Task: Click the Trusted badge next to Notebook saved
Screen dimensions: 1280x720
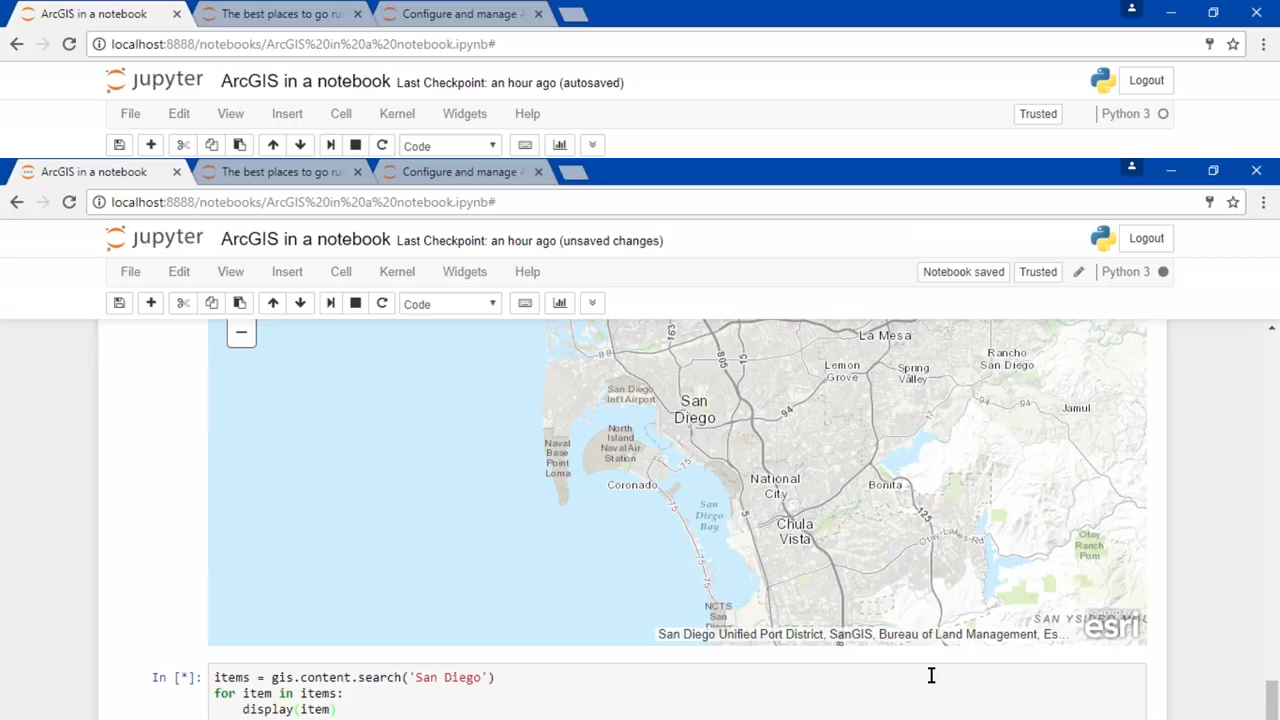Action: coord(1038,272)
